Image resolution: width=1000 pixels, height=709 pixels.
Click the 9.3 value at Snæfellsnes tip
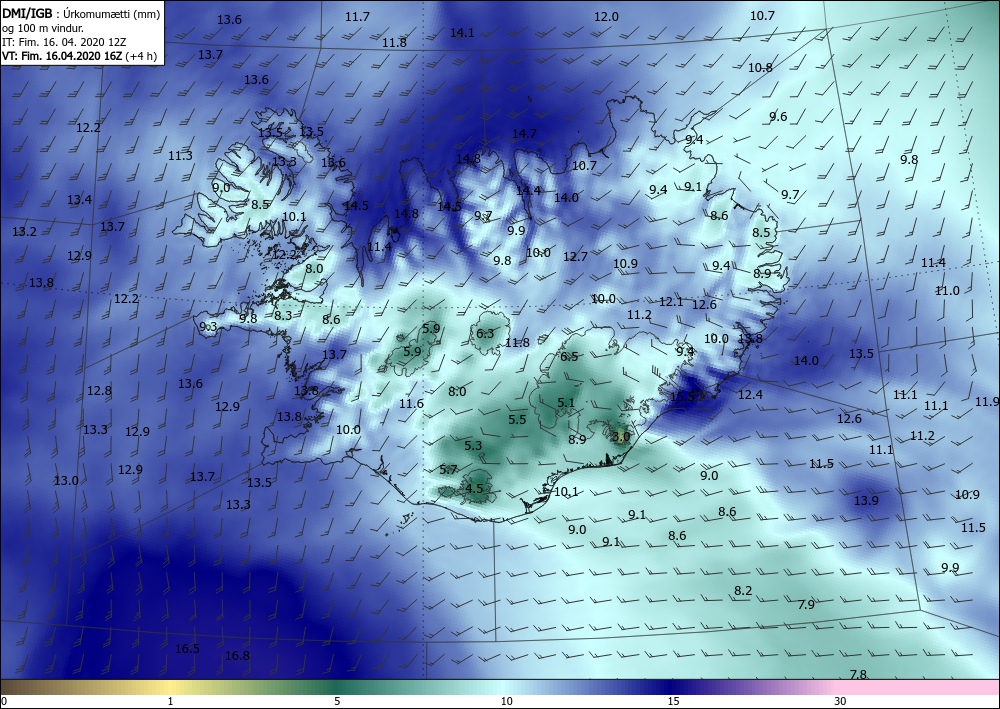pyautogui.click(x=209, y=327)
